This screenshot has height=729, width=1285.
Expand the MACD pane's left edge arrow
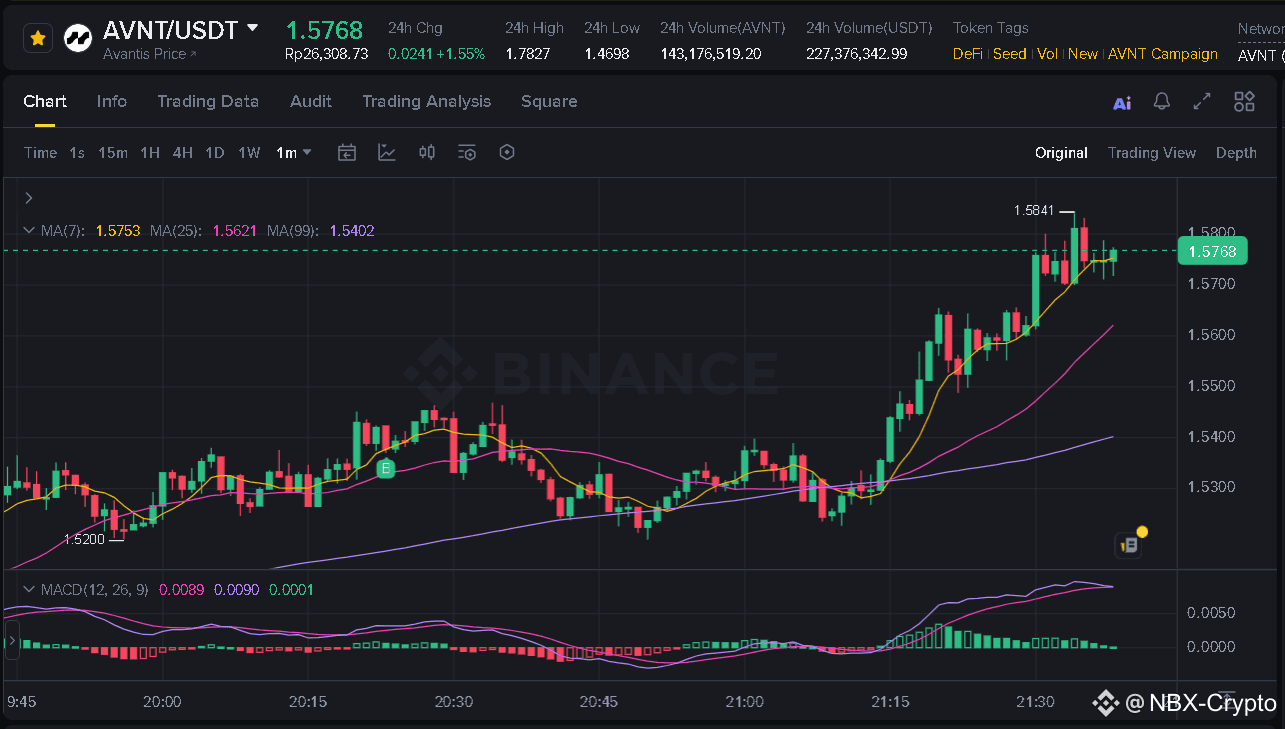coord(12,641)
